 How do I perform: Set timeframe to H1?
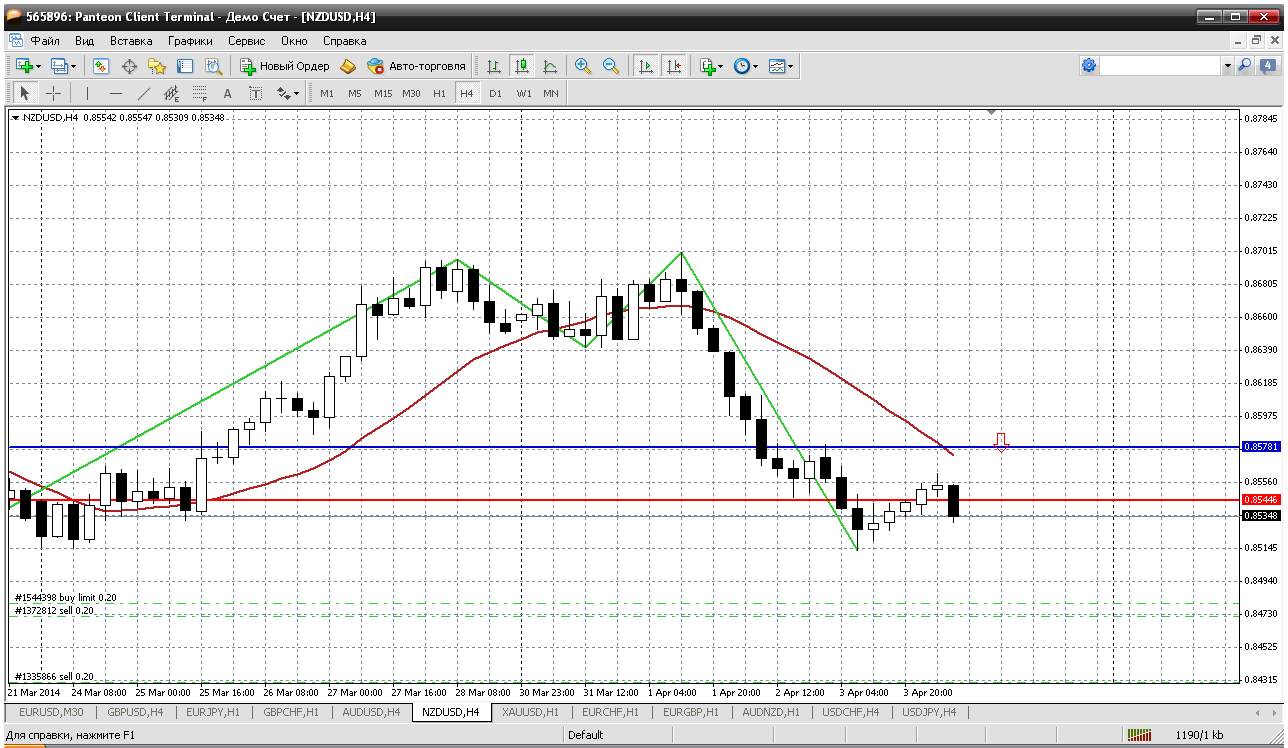coord(439,93)
